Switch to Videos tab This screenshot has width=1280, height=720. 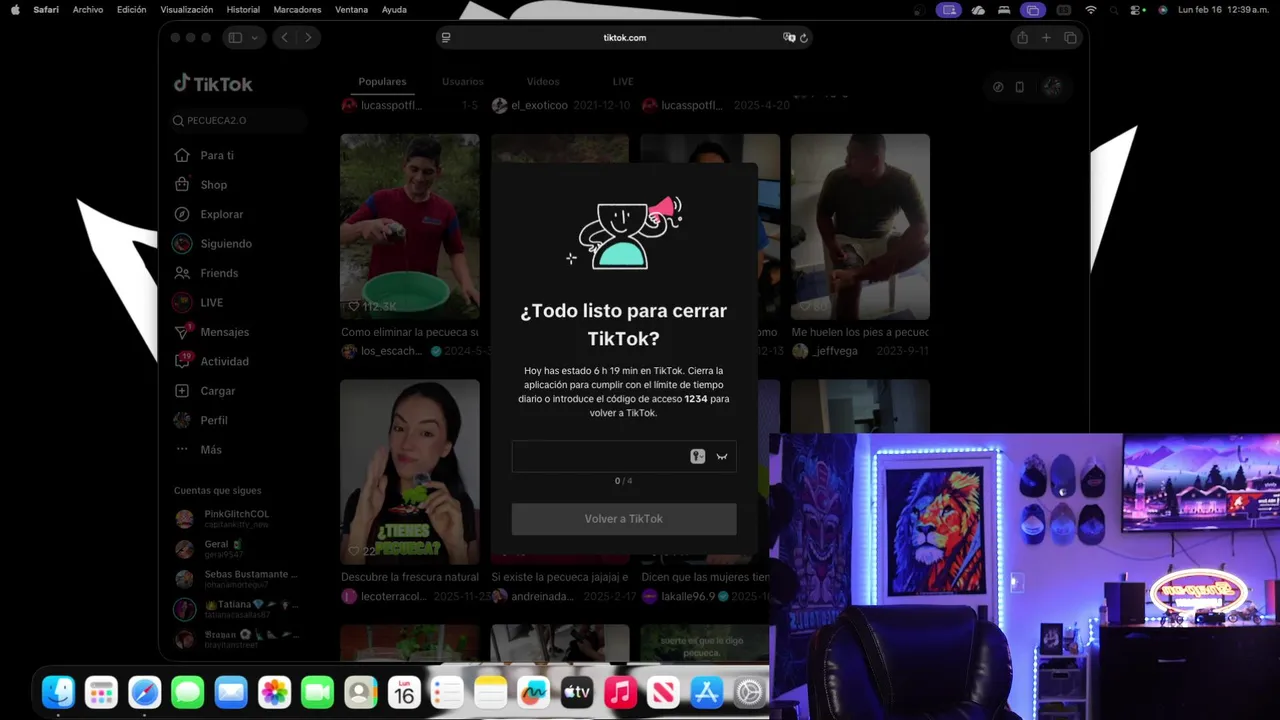(x=543, y=82)
